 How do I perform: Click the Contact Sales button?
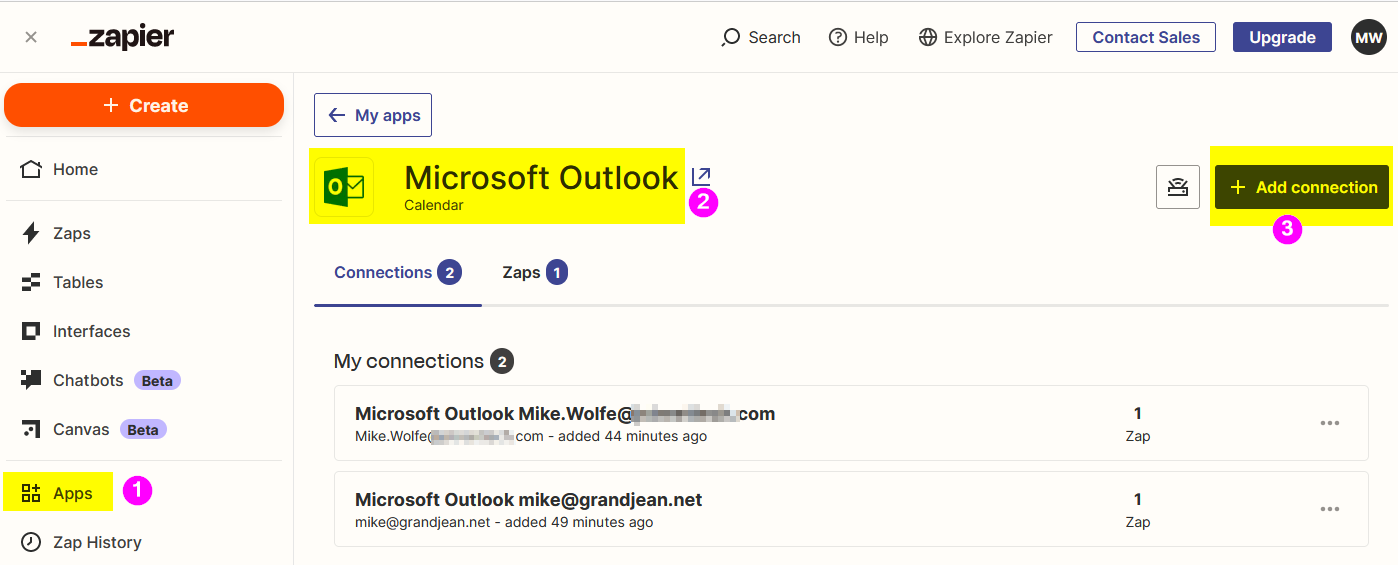(x=1146, y=37)
